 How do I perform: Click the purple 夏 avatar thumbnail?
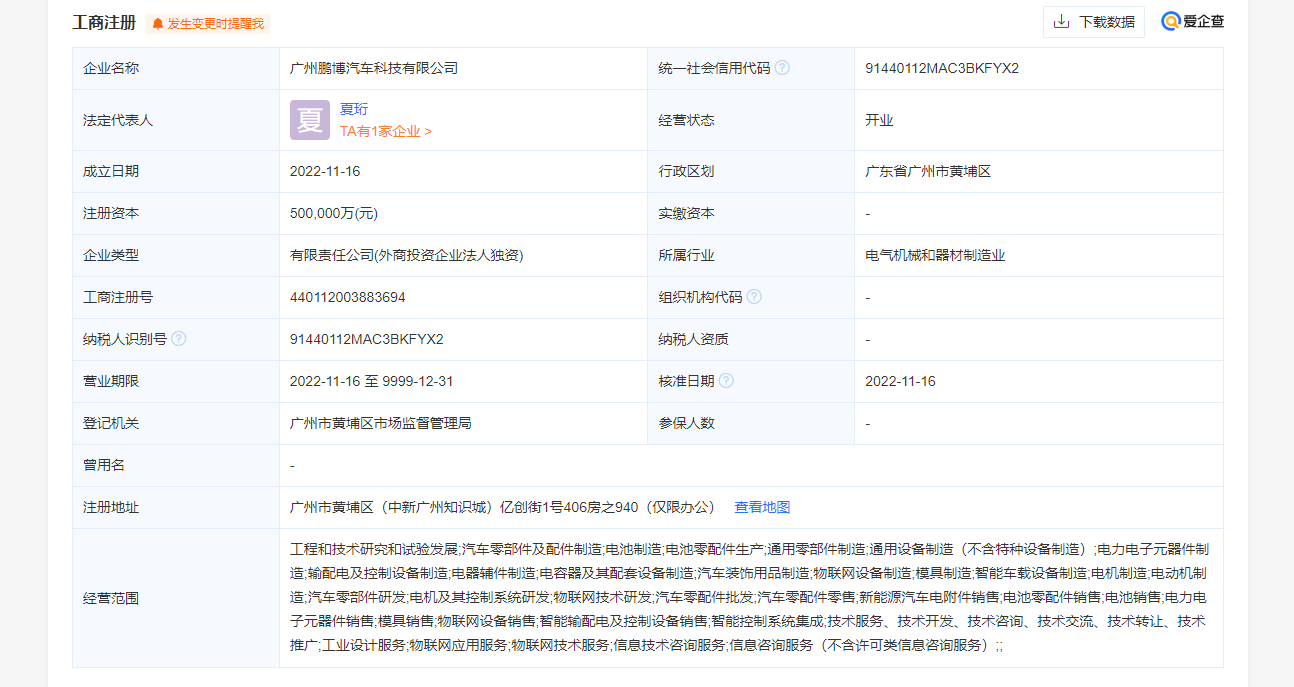[x=310, y=120]
